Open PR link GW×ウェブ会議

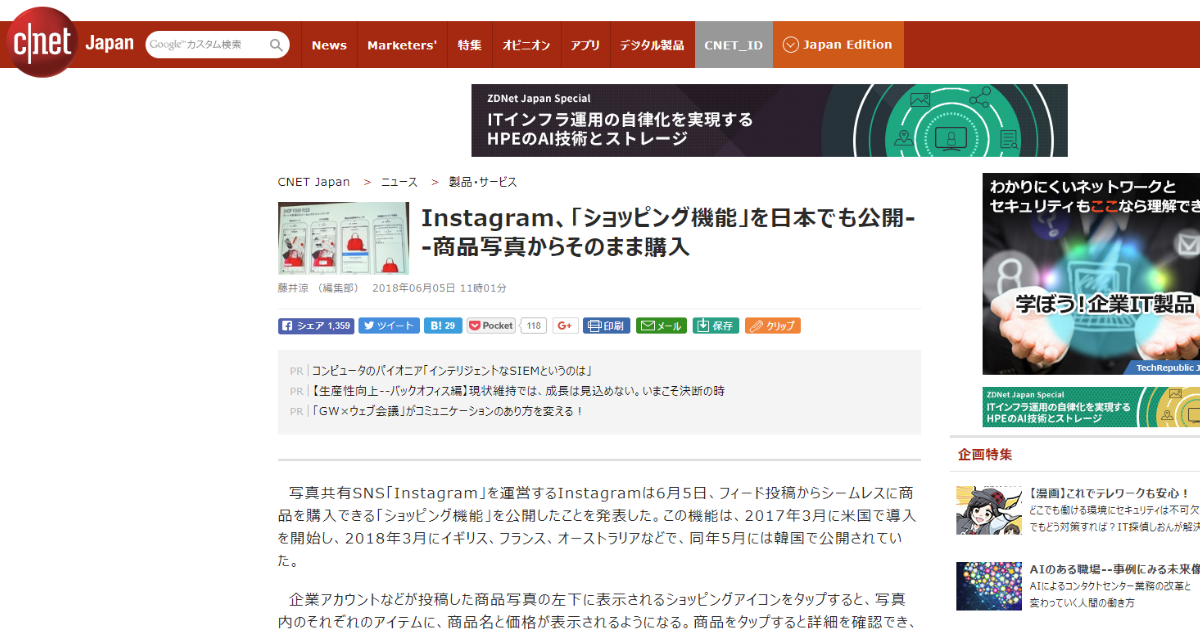pyautogui.click(x=447, y=411)
